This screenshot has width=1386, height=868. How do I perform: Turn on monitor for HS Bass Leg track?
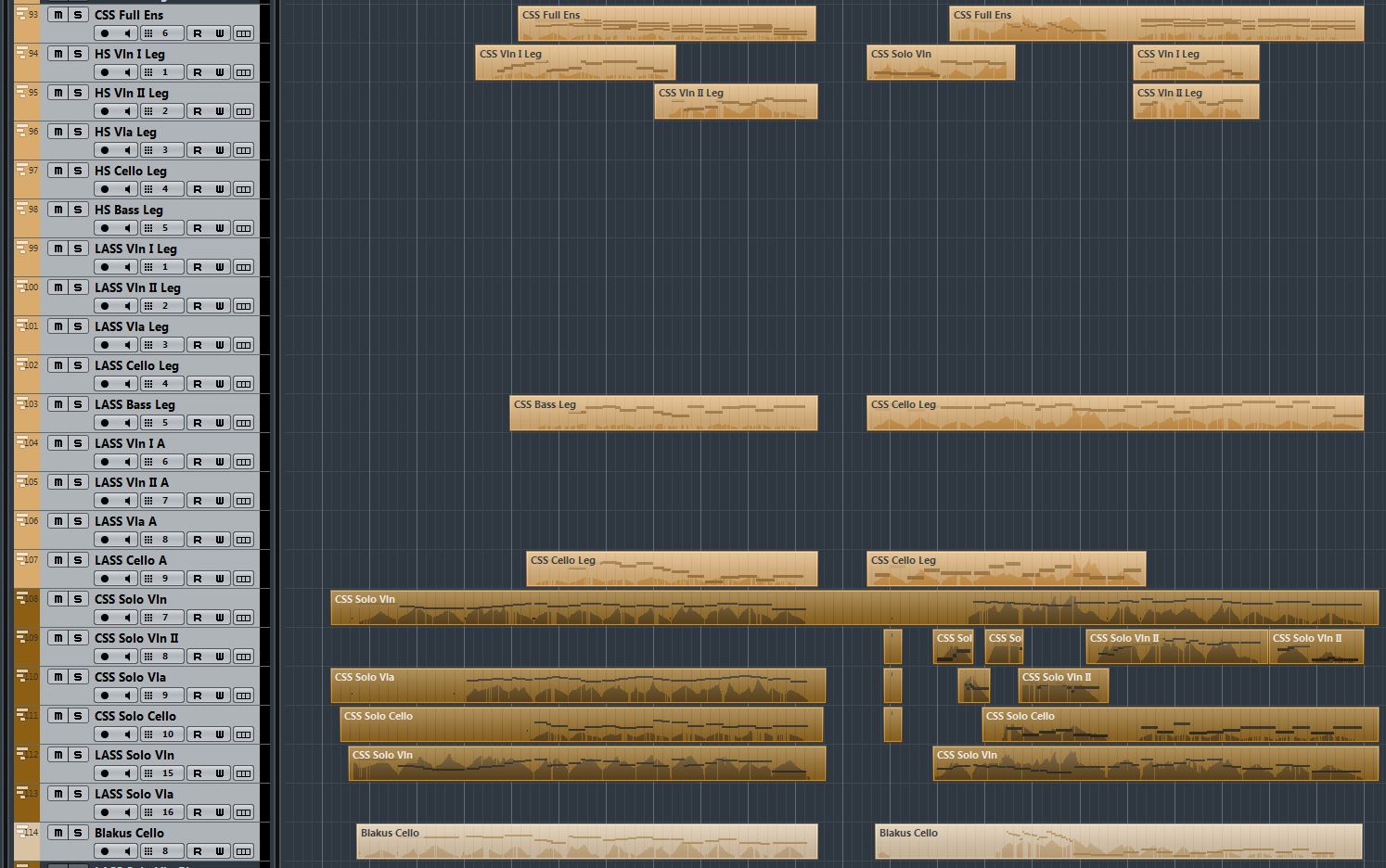pyautogui.click(x=126, y=228)
